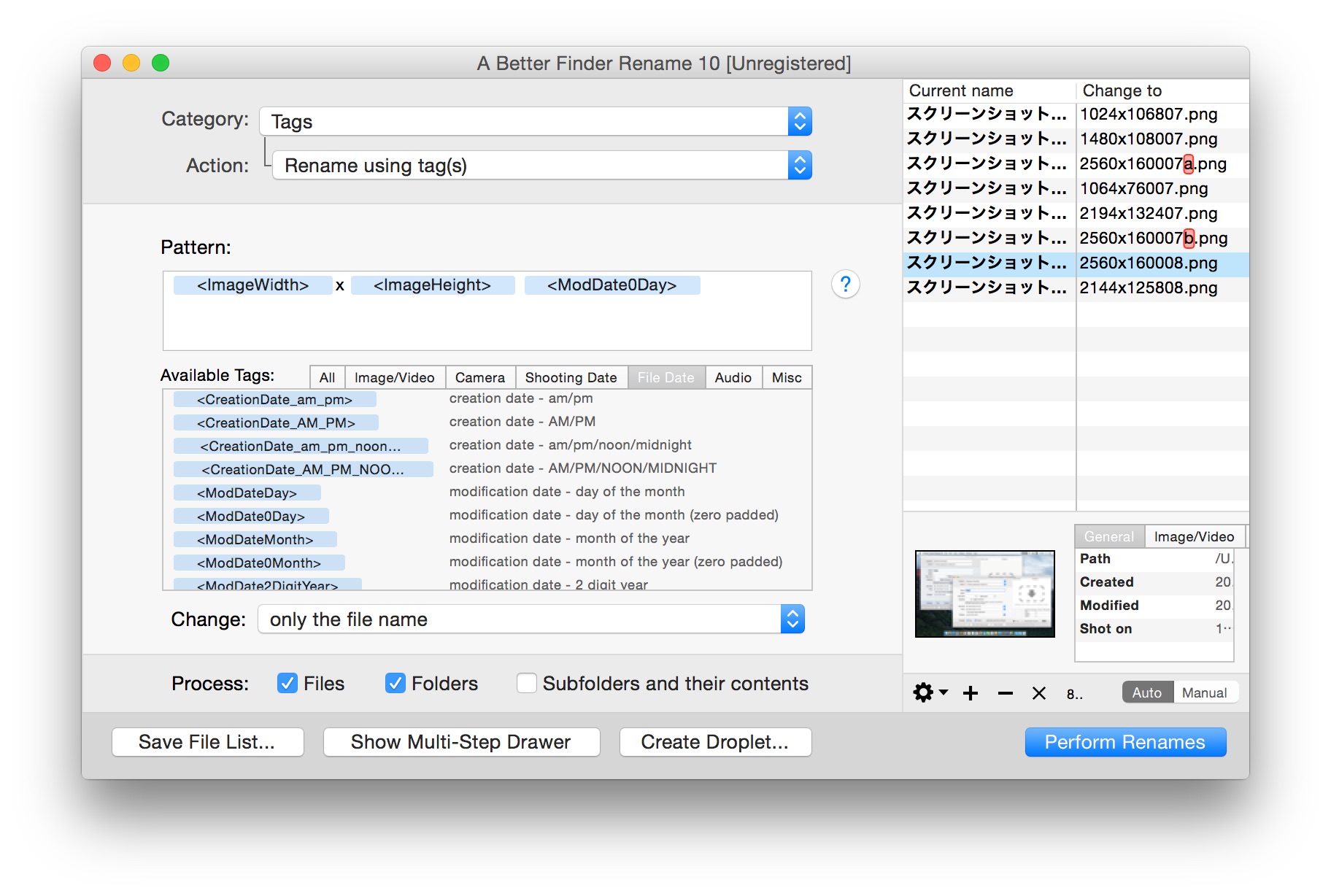Select the ModDateDay tag
Viewport: 1331px width, 896px height.
[247, 493]
